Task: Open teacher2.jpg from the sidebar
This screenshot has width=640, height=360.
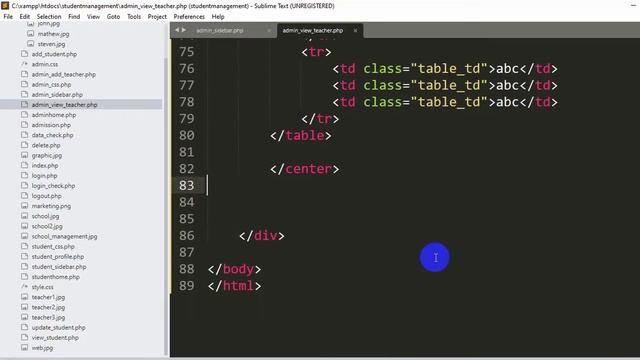Action: point(48,307)
